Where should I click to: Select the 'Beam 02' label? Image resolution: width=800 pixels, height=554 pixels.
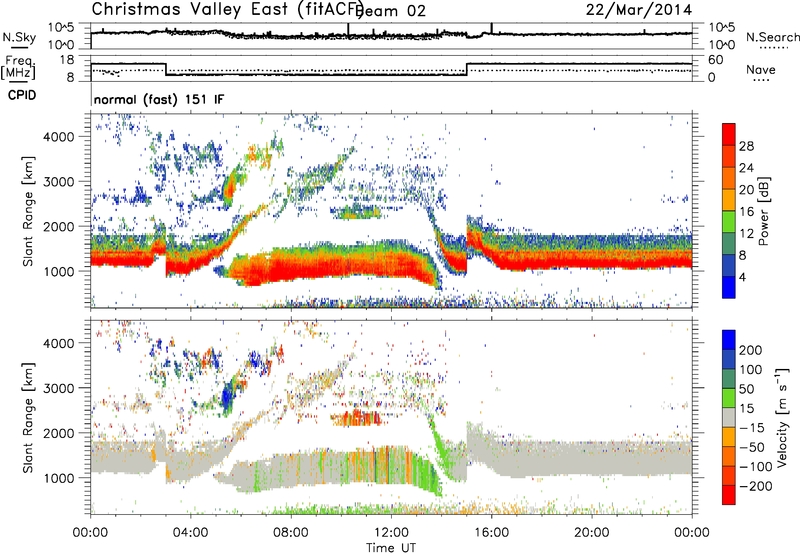(390, 11)
